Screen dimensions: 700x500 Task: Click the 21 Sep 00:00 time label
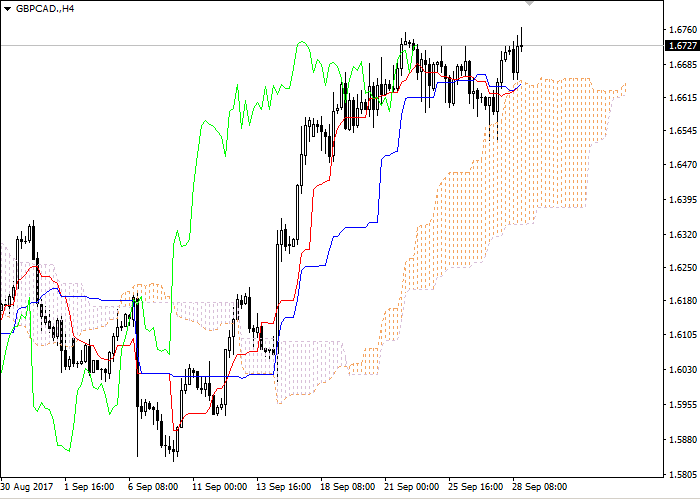click(411, 487)
